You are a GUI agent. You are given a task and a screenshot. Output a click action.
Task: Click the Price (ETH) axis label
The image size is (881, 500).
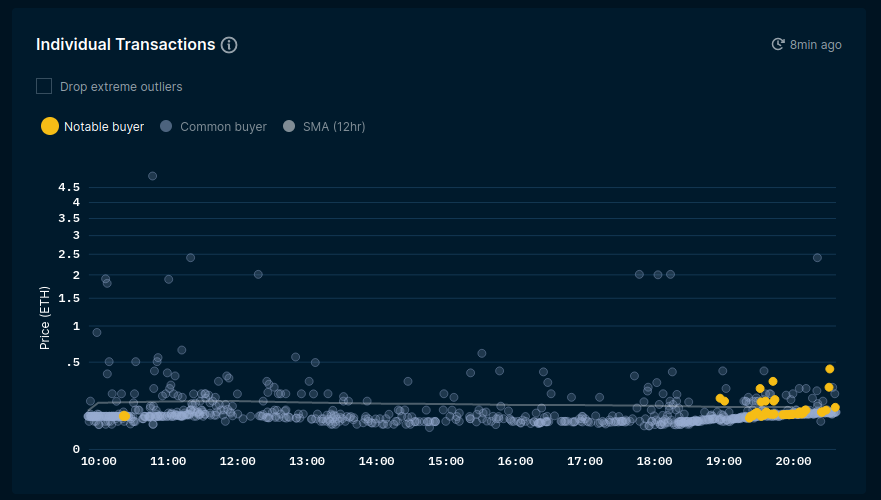(45, 318)
